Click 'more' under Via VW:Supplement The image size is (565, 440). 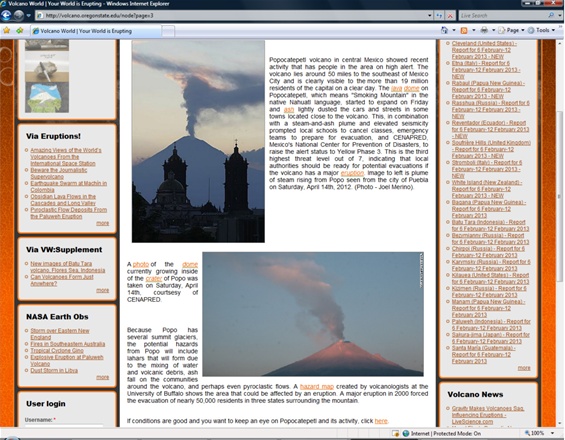click(x=103, y=290)
